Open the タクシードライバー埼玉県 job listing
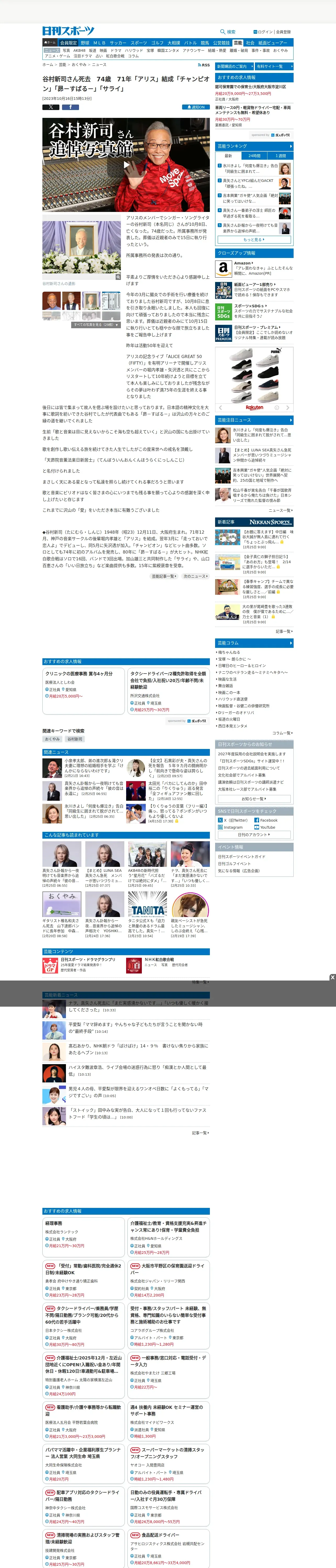Screen dimensions: 336x1568 (168, 691)
